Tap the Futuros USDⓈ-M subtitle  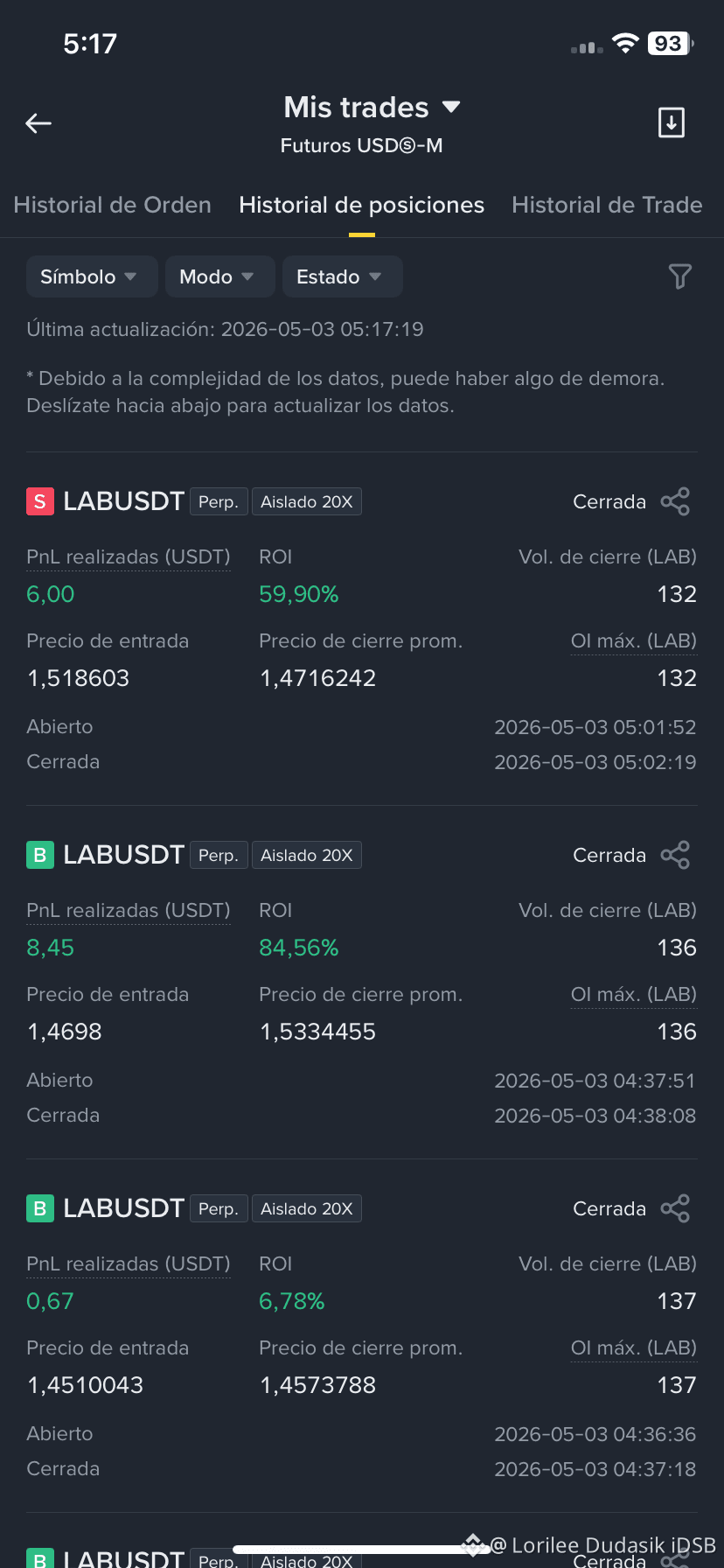point(361,145)
